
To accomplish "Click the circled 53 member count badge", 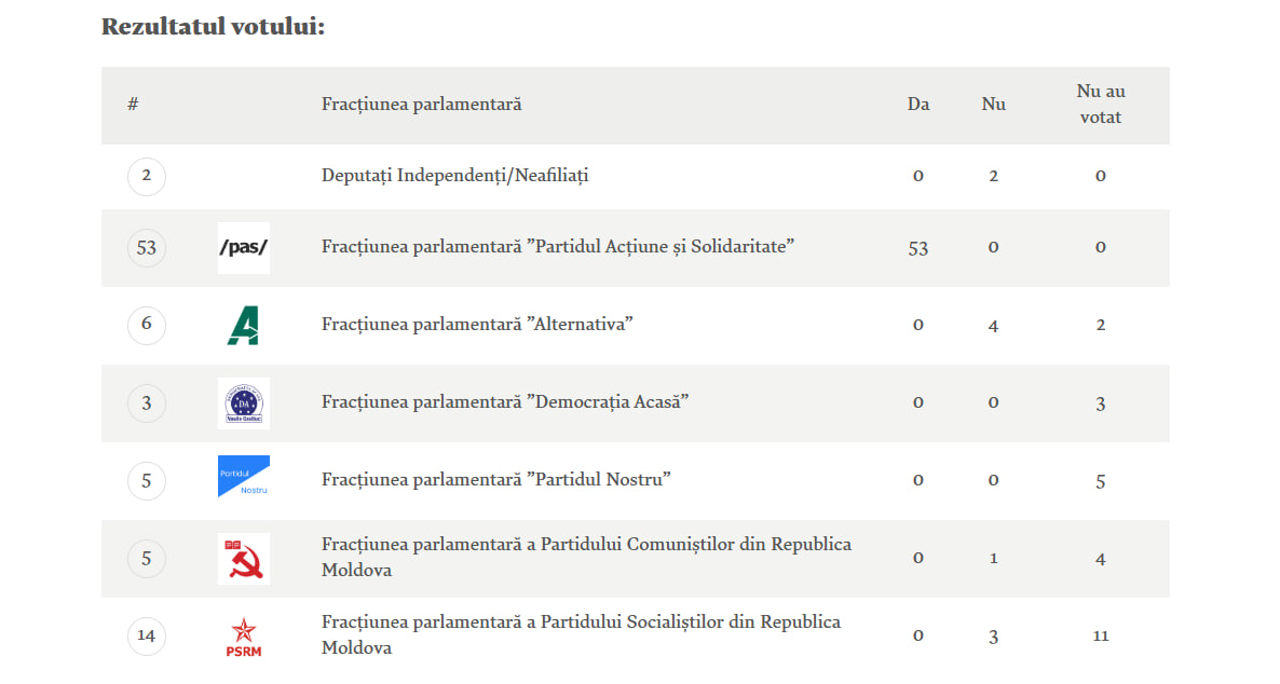I will 147,248.
